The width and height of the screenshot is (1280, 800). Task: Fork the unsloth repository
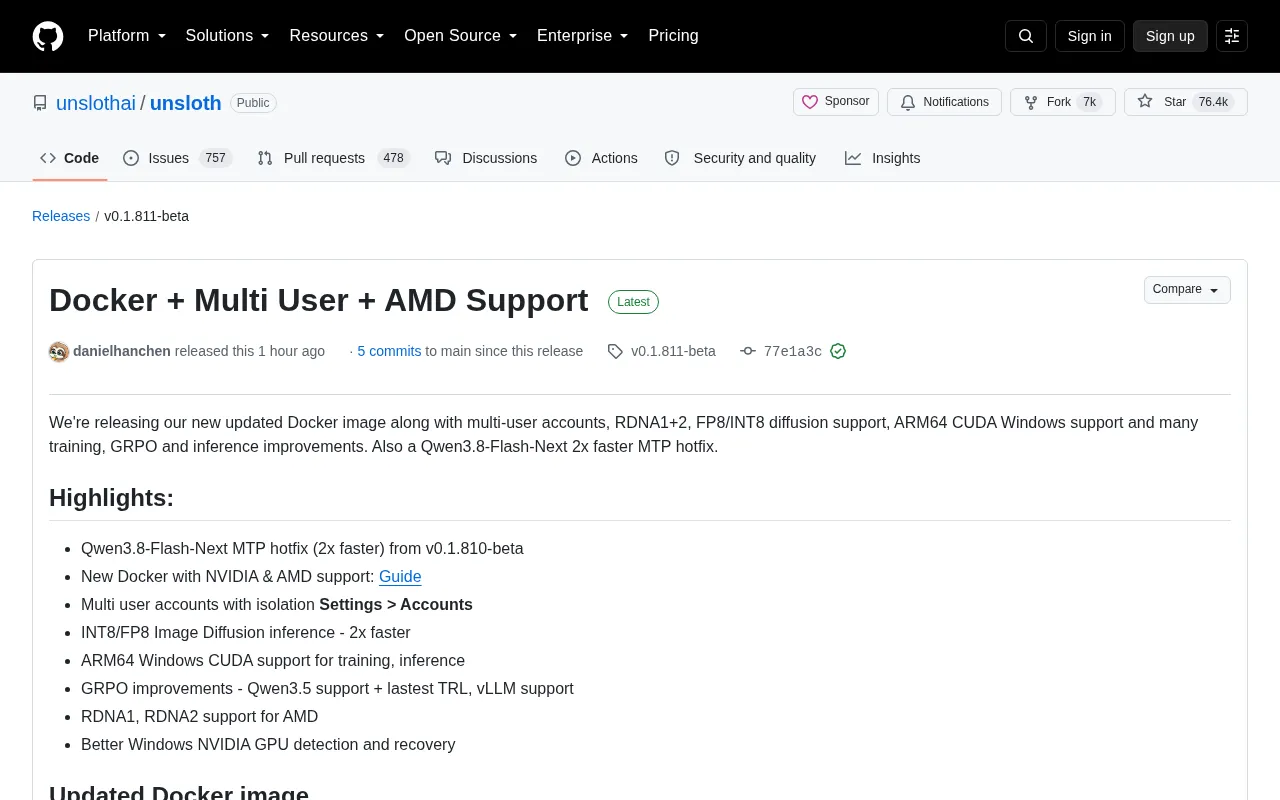pyautogui.click(x=1063, y=102)
